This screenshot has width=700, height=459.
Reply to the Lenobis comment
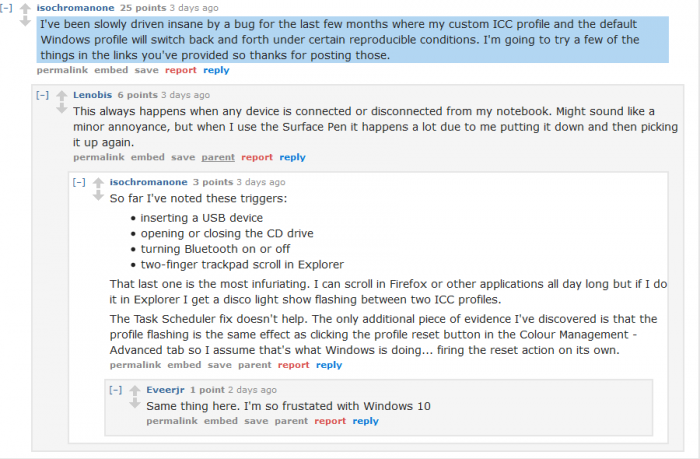point(292,157)
